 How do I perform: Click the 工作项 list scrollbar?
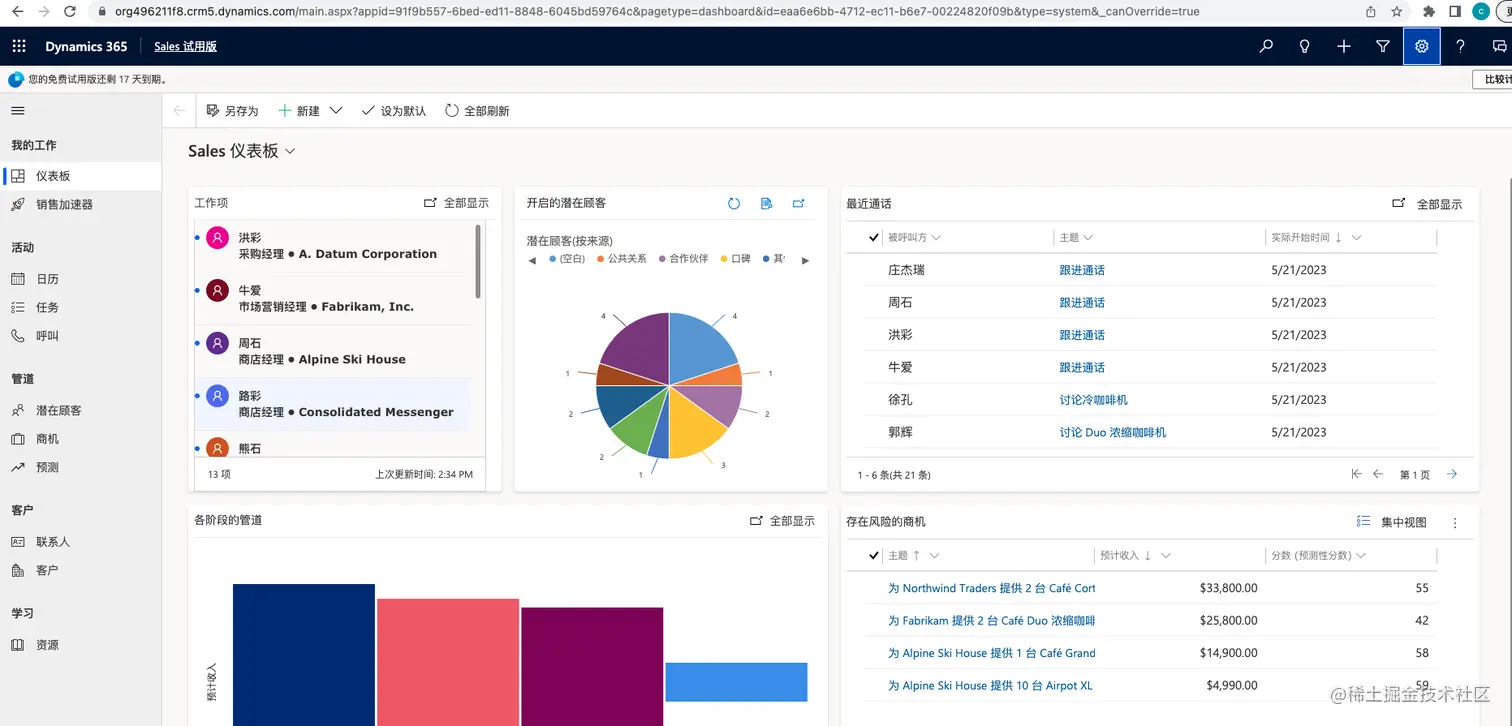click(478, 261)
